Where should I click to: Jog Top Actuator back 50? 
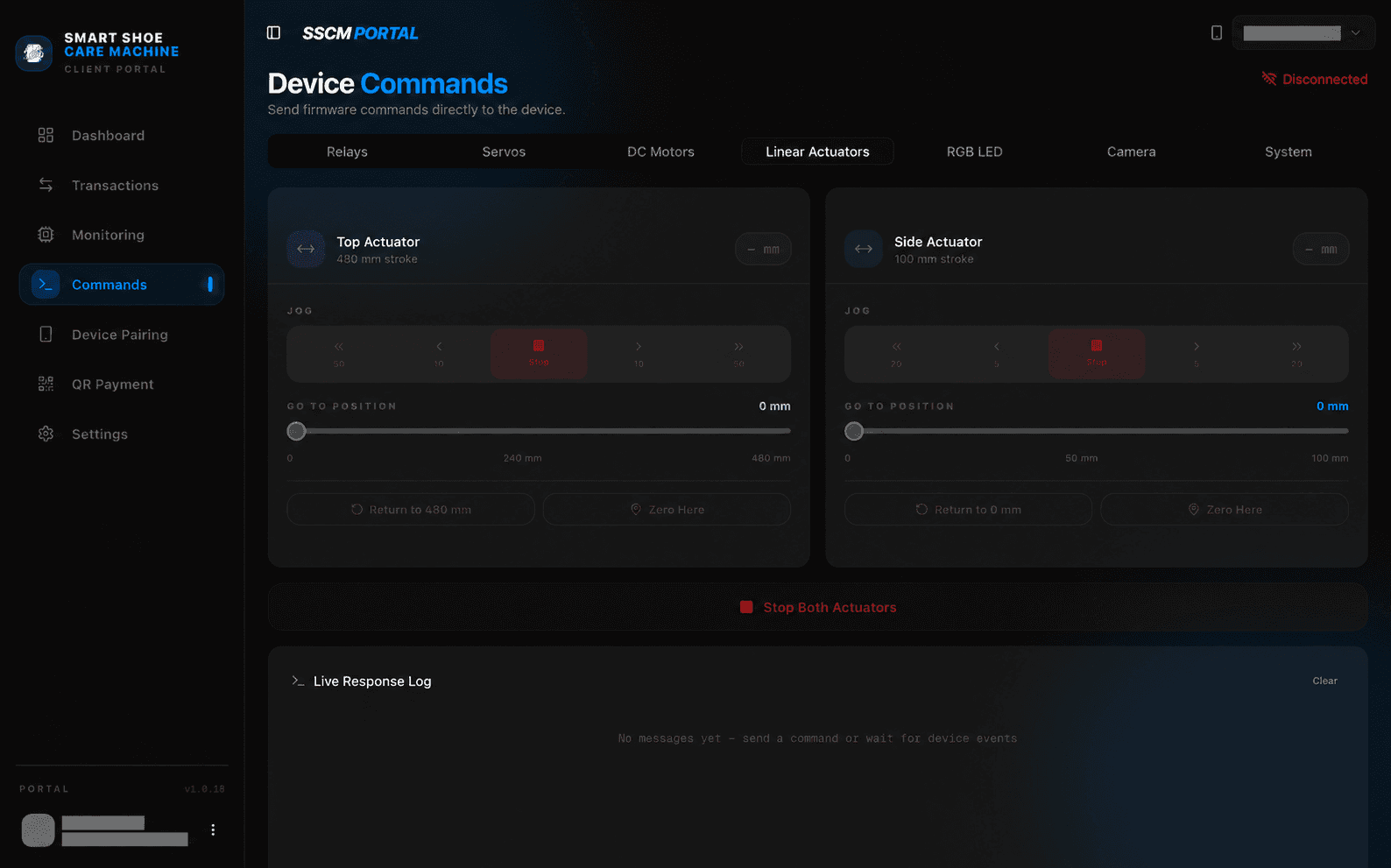[339, 354]
